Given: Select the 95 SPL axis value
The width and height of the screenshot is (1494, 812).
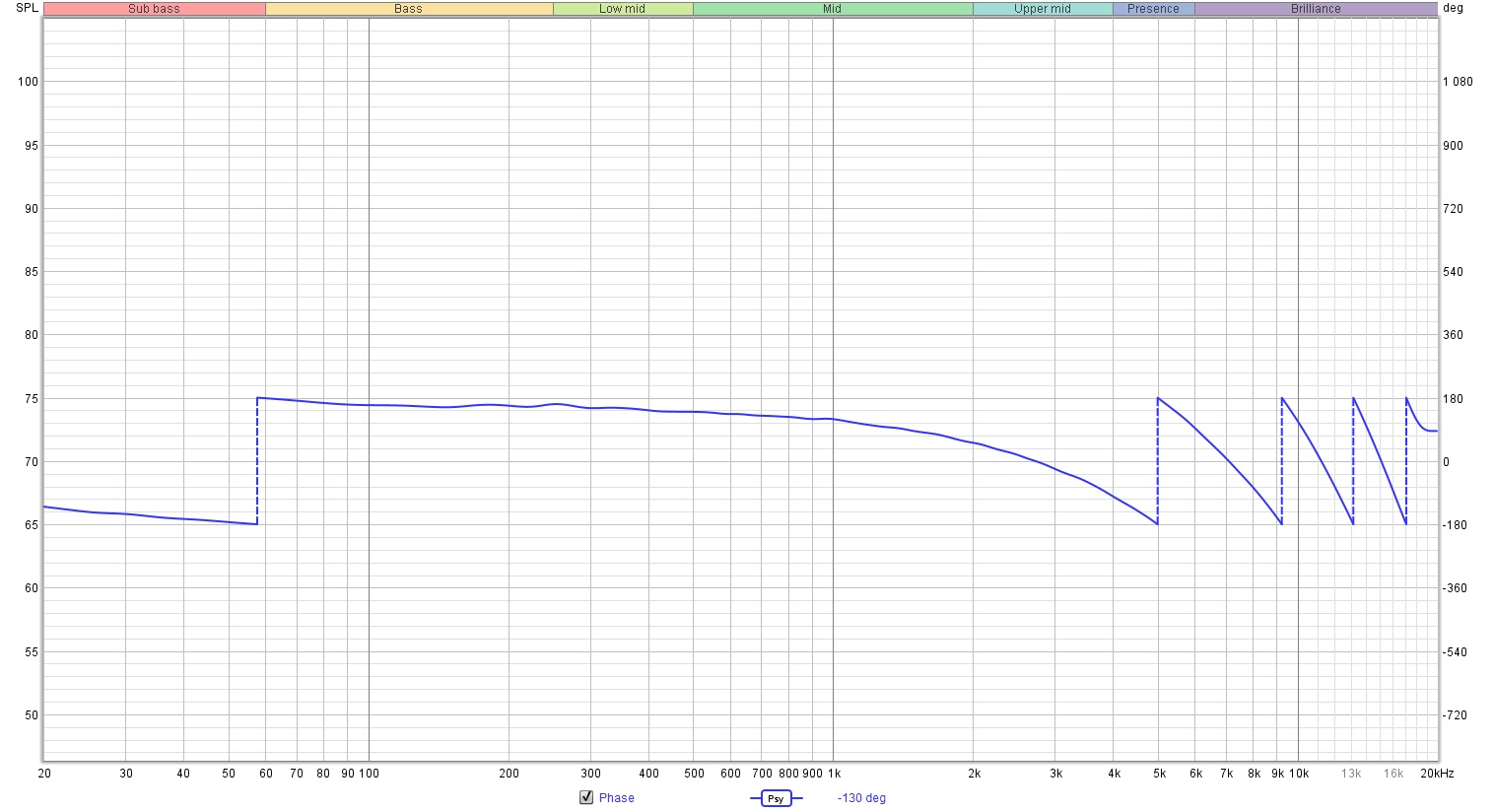Looking at the screenshot, I should (x=32, y=146).
